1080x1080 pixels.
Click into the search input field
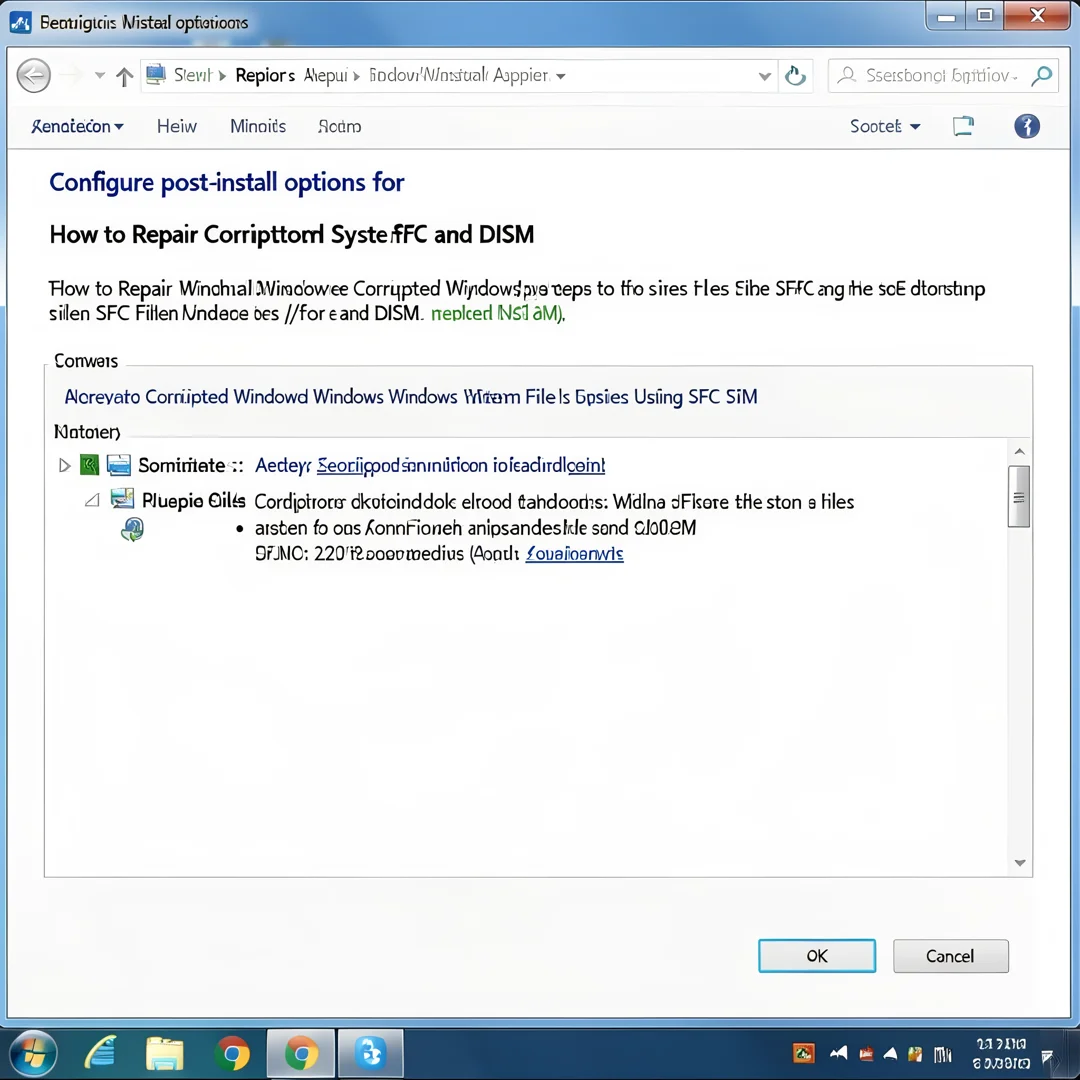click(x=941, y=75)
